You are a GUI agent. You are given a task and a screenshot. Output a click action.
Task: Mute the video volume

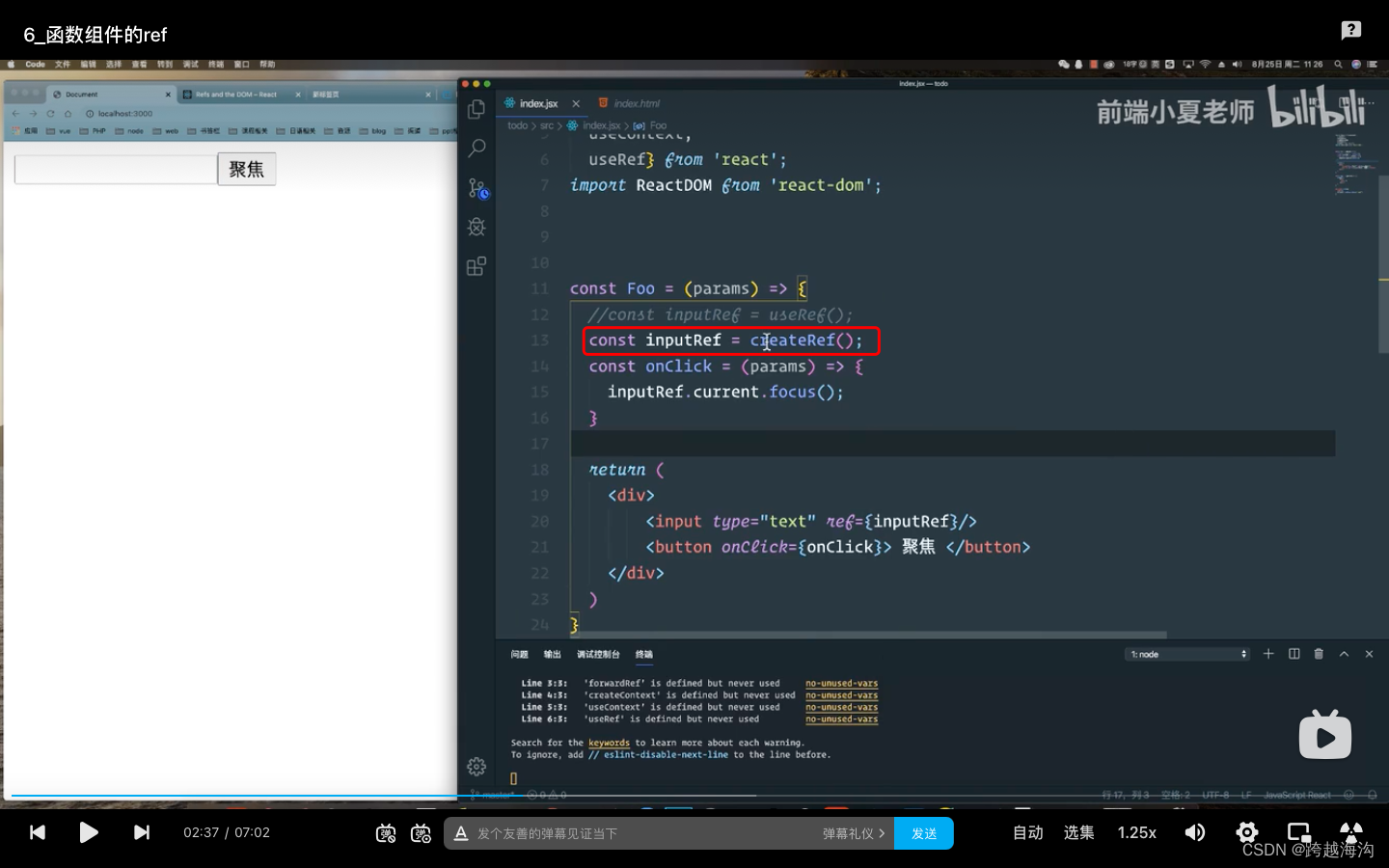tap(1195, 832)
